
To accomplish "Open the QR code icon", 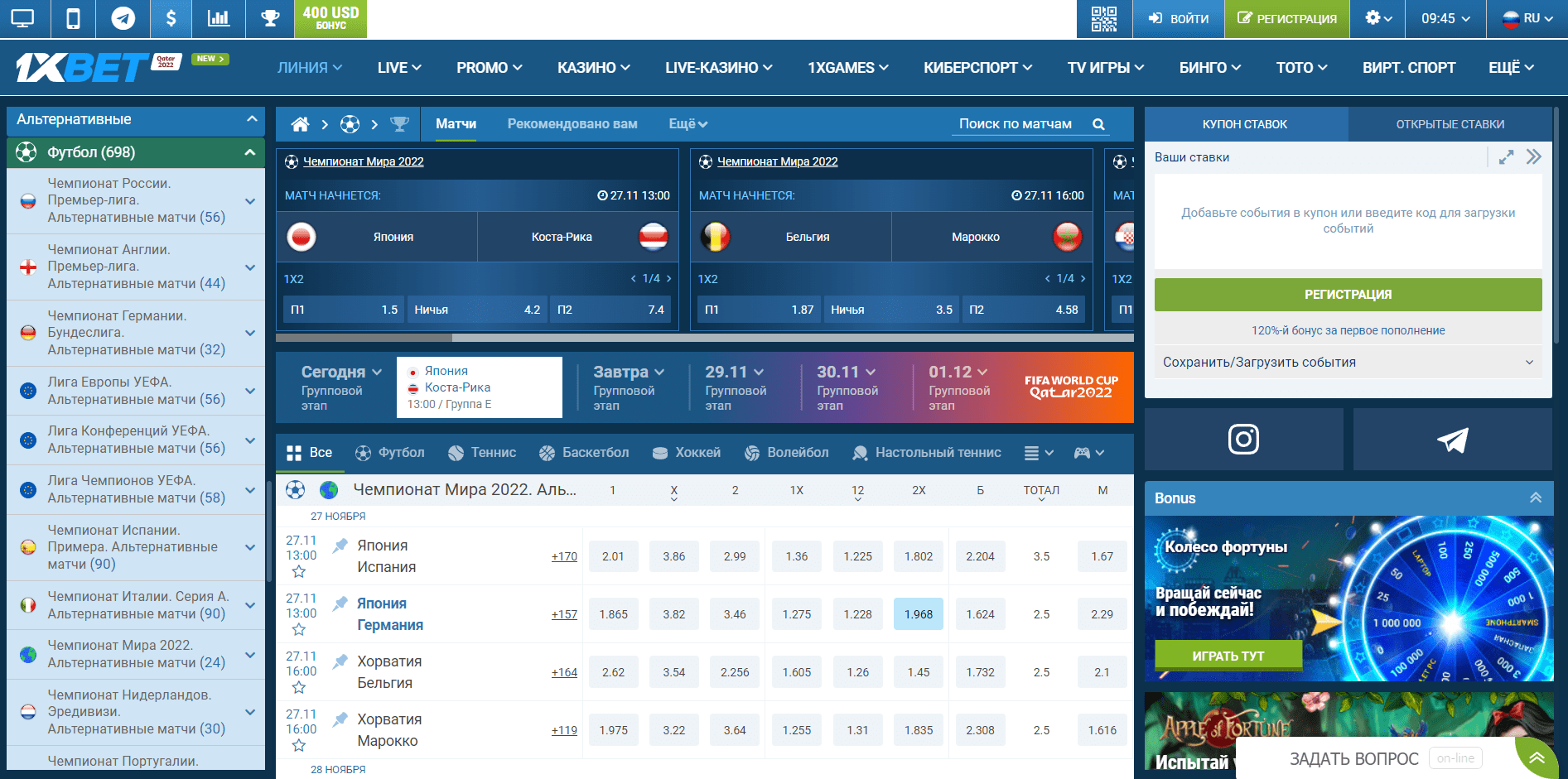I will (x=1104, y=18).
